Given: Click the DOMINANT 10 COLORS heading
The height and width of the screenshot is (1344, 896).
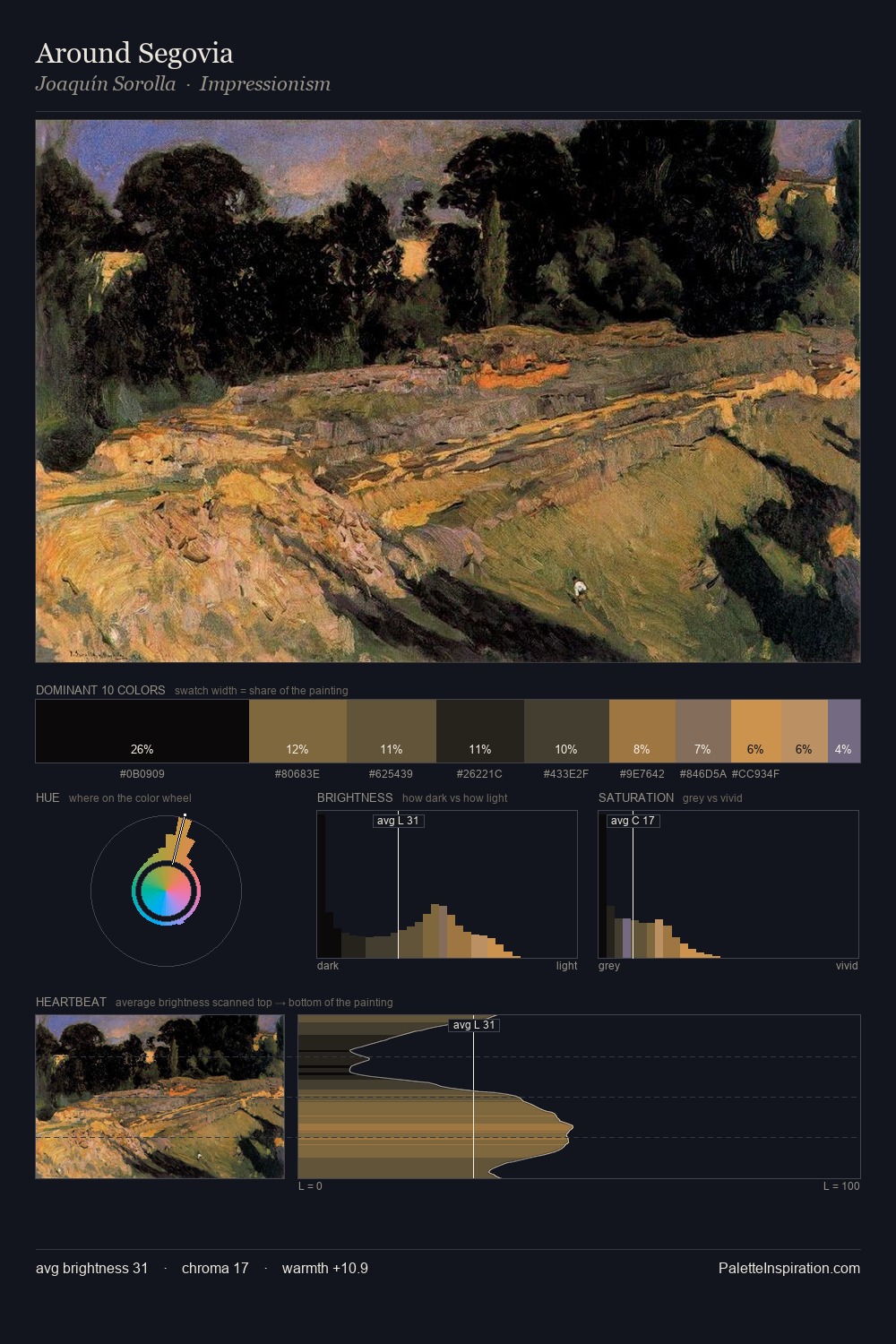Looking at the screenshot, I should point(100,691).
